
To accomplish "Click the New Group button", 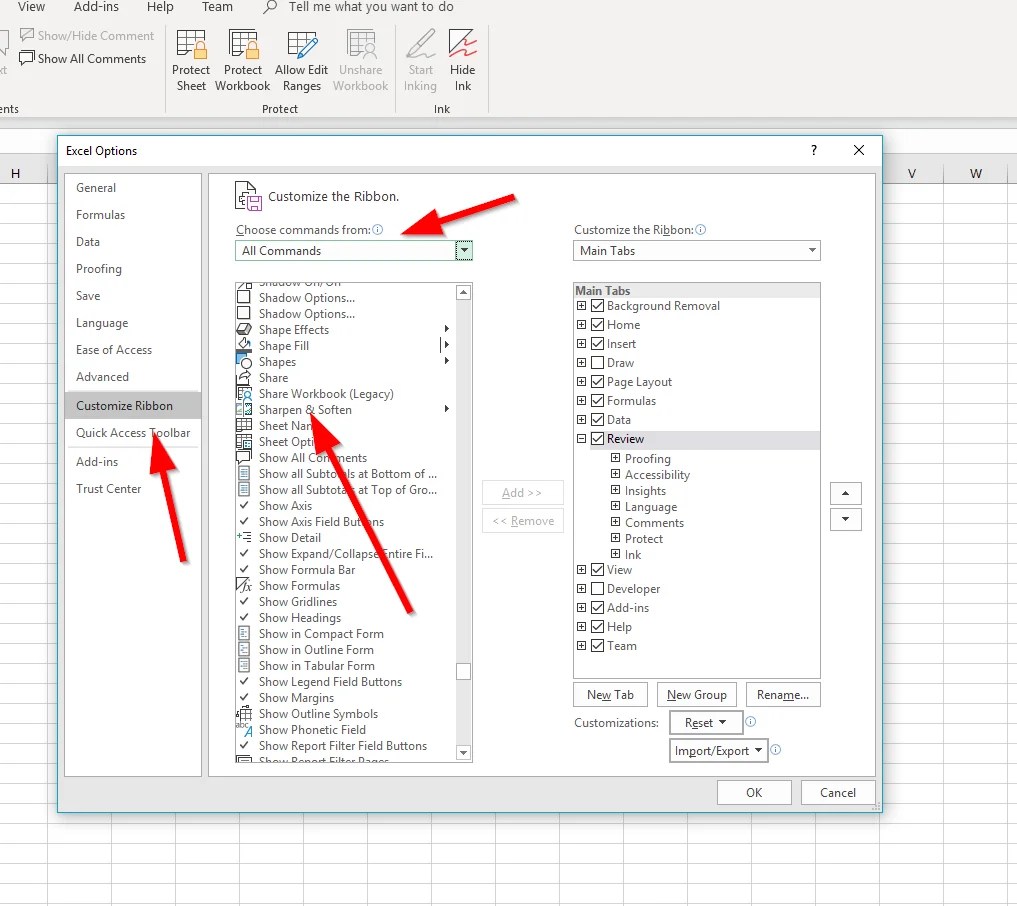I will click(696, 694).
